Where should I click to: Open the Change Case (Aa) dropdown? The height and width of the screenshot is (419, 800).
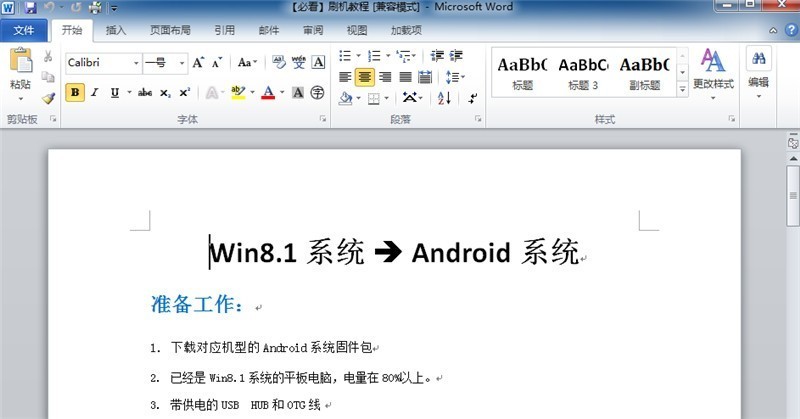click(247, 63)
